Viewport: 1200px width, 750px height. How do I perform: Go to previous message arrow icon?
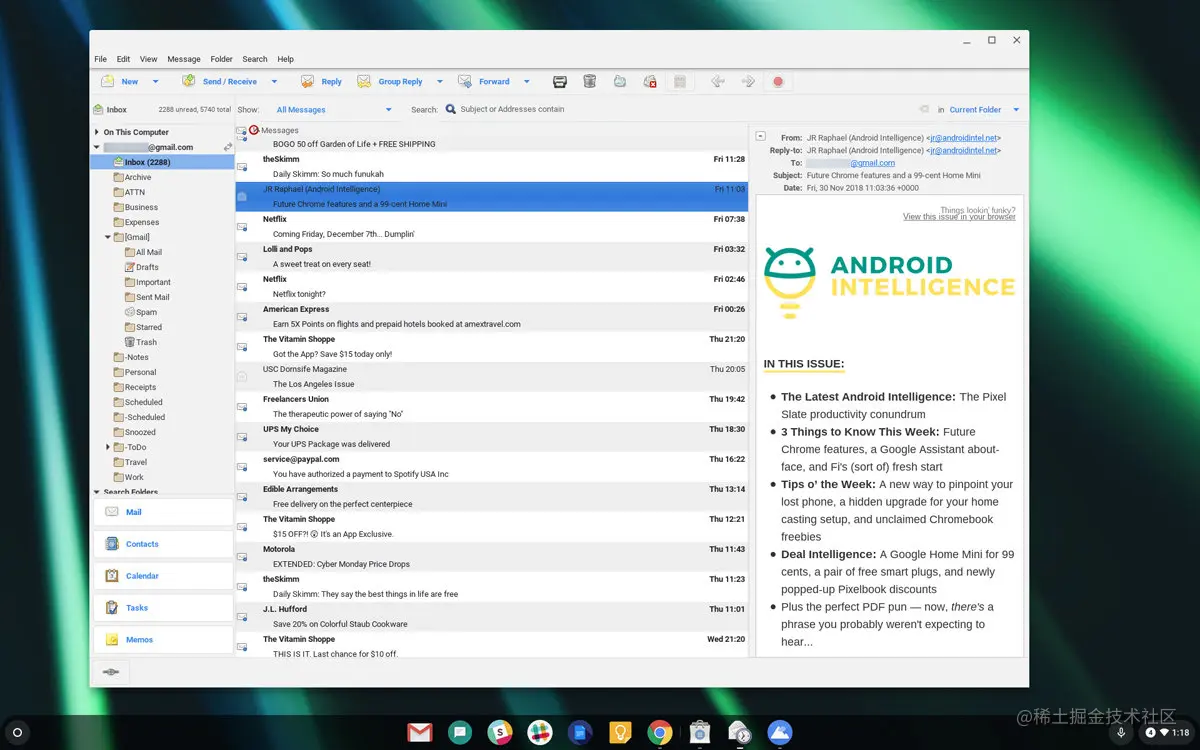(717, 82)
